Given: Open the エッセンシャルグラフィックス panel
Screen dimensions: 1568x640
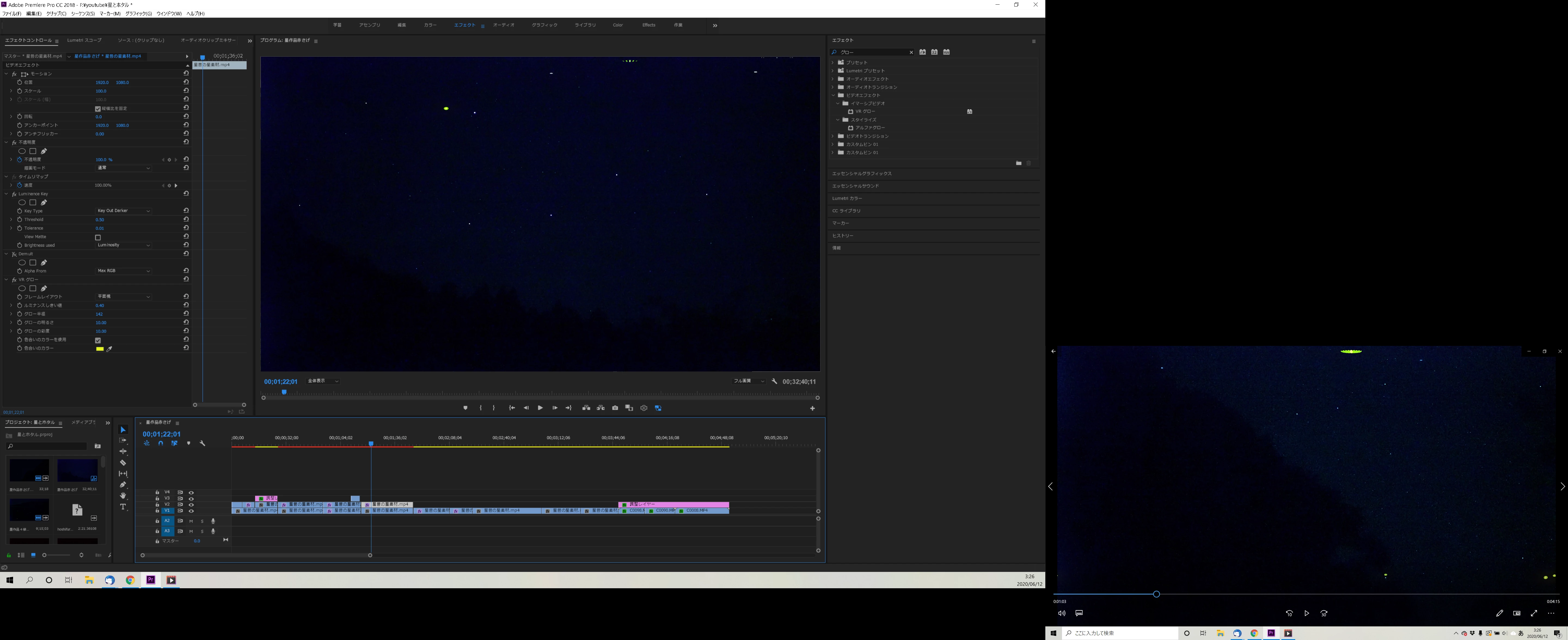Looking at the screenshot, I should [862, 173].
